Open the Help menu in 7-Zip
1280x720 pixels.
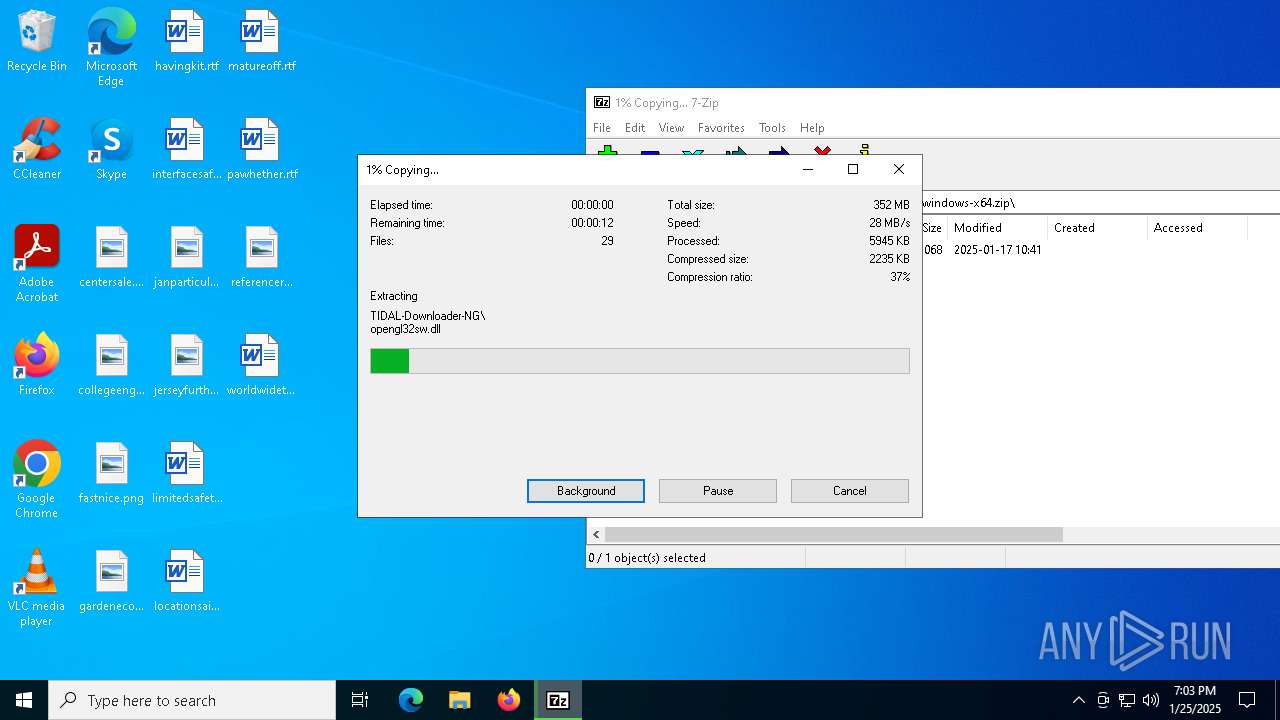pyautogui.click(x=812, y=128)
